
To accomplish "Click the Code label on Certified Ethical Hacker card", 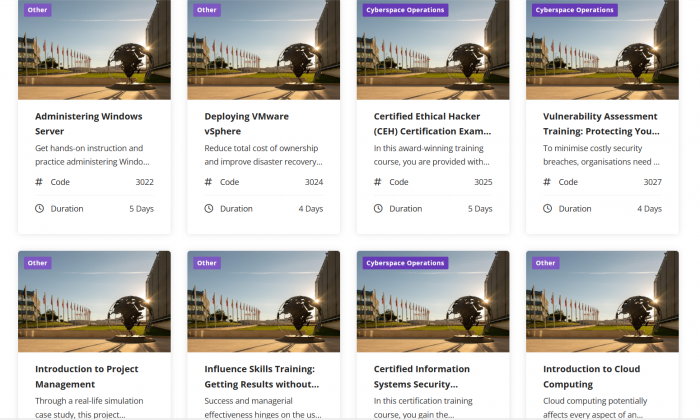I will (x=399, y=182).
